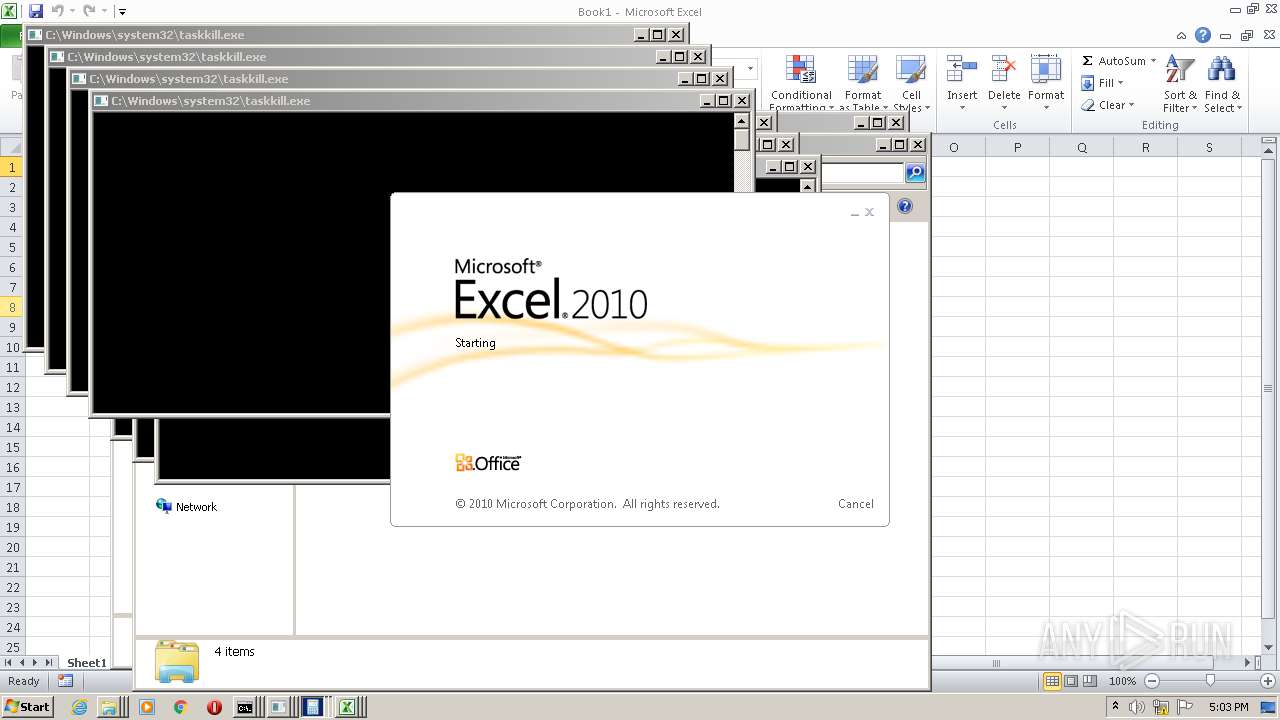Minimize the ribbon with the caret icon
The height and width of the screenshot is (720, 1280).
point(1182,35)
